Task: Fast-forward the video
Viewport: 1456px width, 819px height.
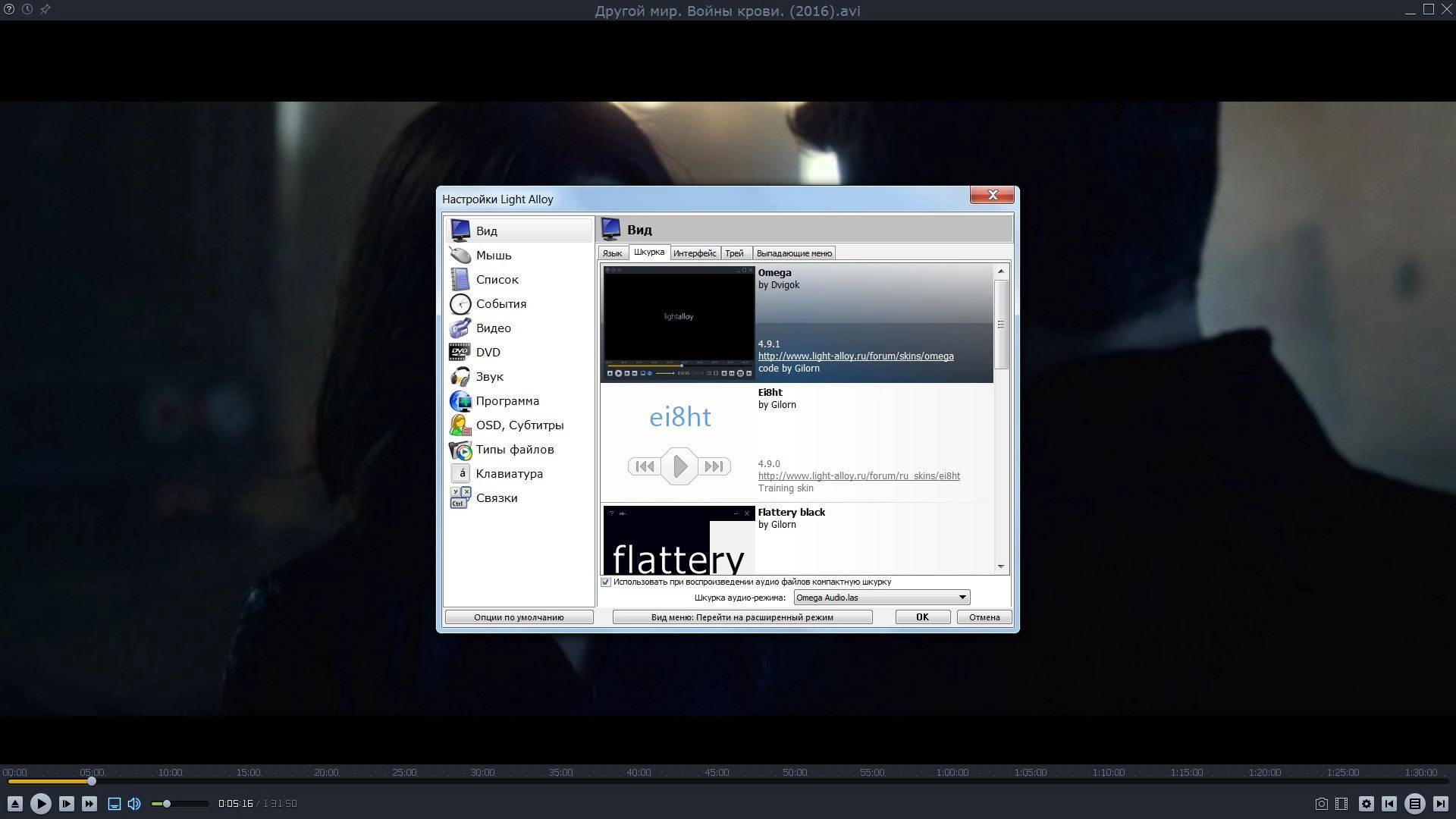Action: coord(89,804)
